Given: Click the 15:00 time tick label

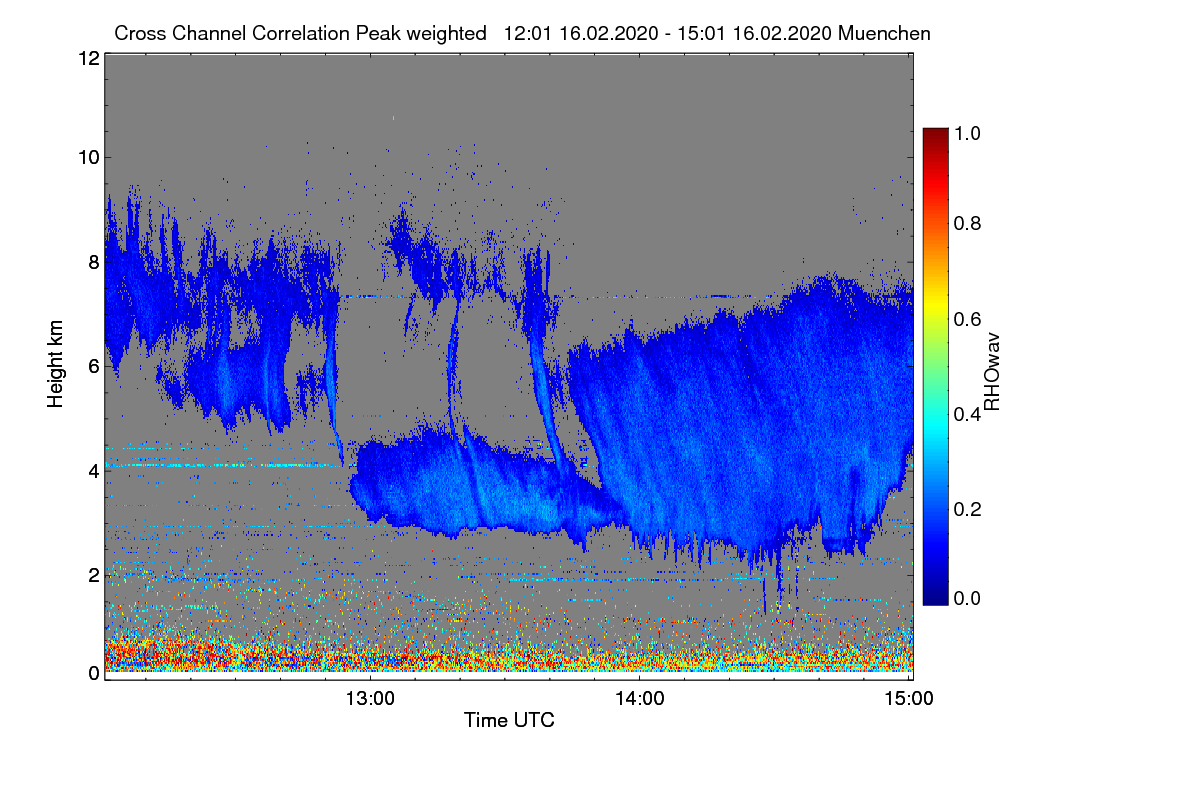Looking at the screenshot, I should (x=909, y=699).
